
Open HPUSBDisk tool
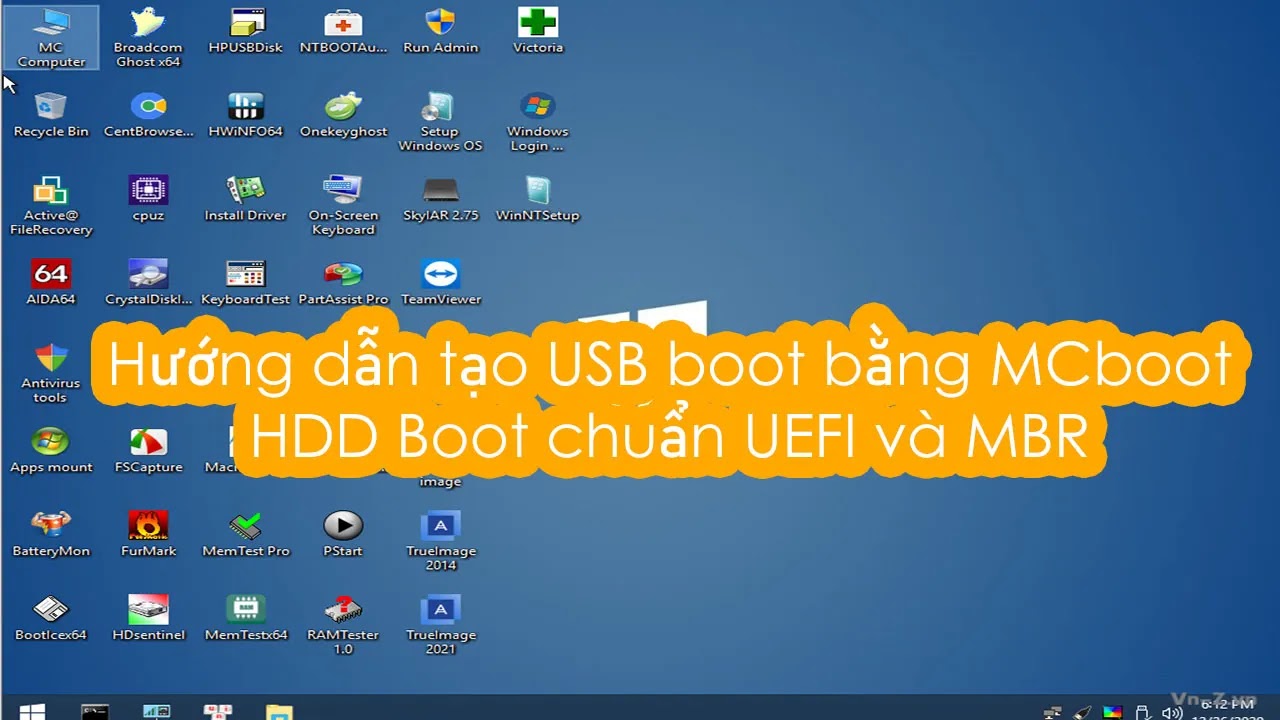(246, 30)
